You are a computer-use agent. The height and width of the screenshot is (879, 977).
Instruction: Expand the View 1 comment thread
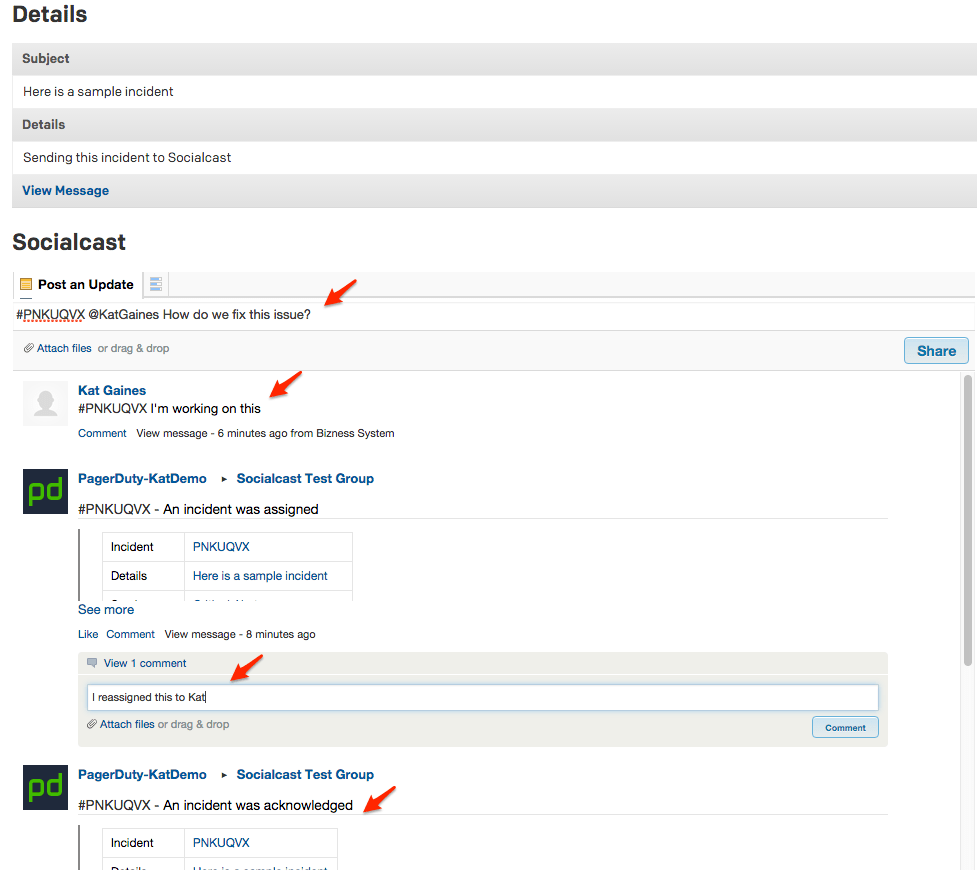(x=144, y=663)
